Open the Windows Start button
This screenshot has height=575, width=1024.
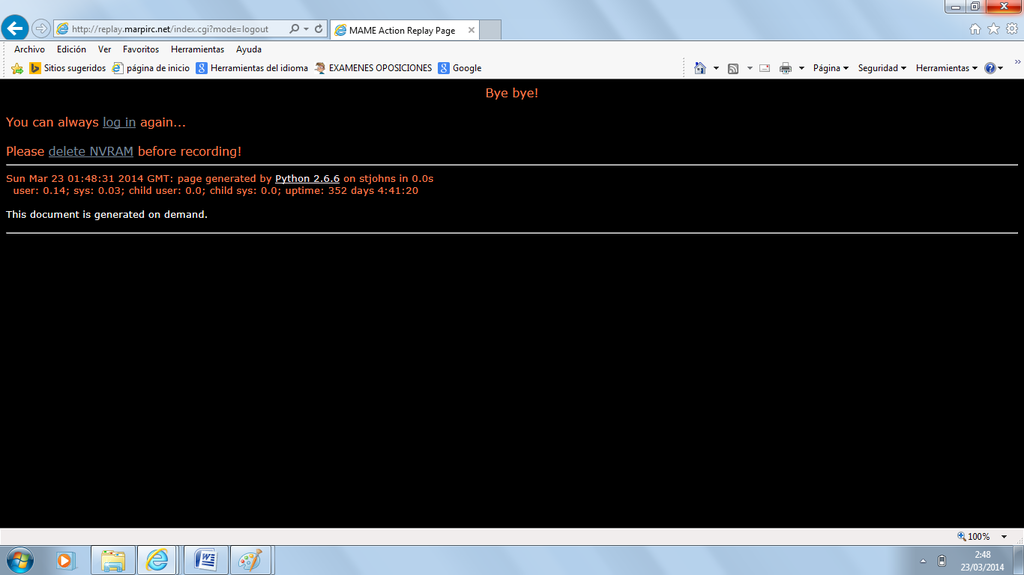tap(20, 561)
